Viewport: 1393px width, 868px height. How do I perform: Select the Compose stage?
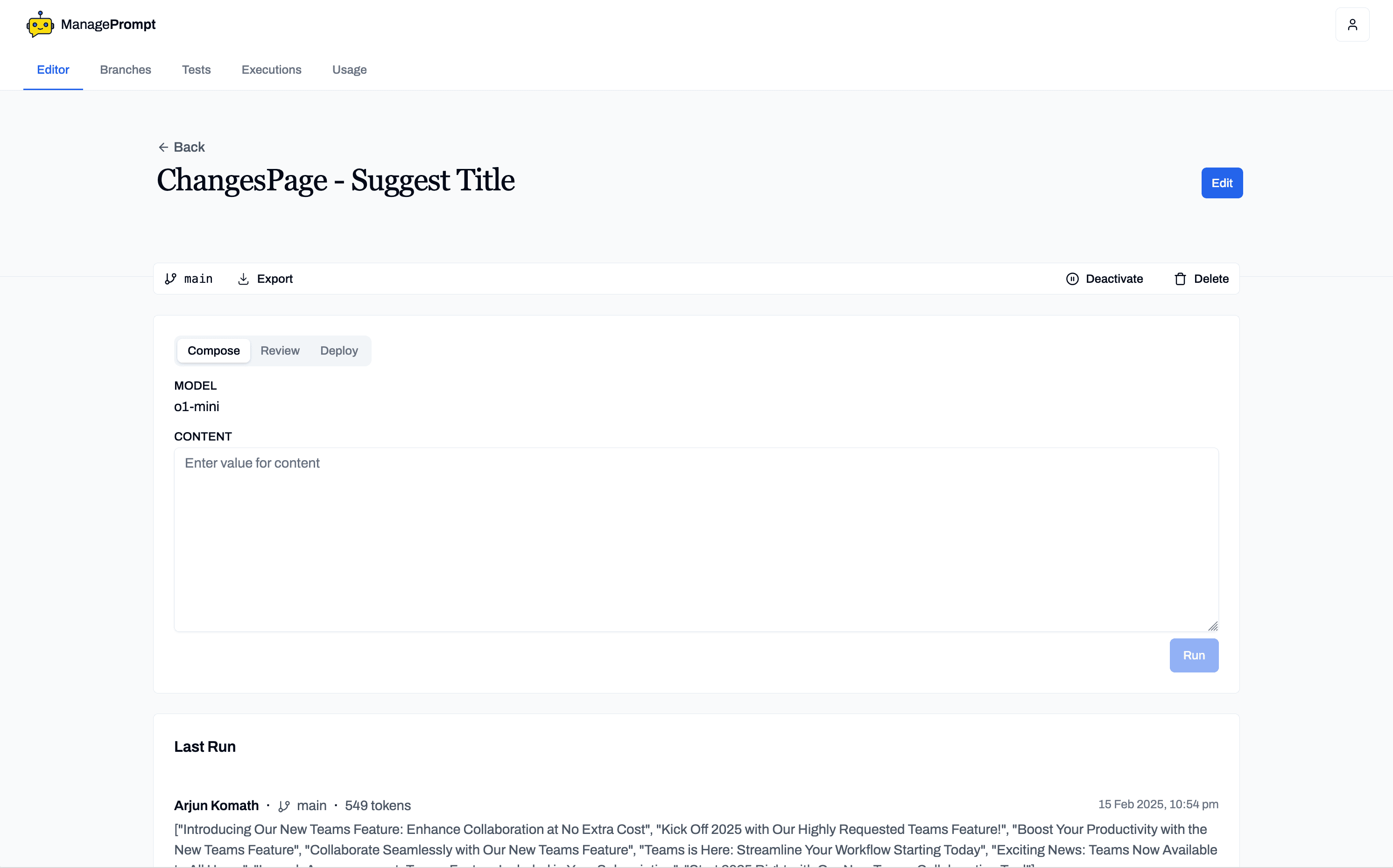214,350
